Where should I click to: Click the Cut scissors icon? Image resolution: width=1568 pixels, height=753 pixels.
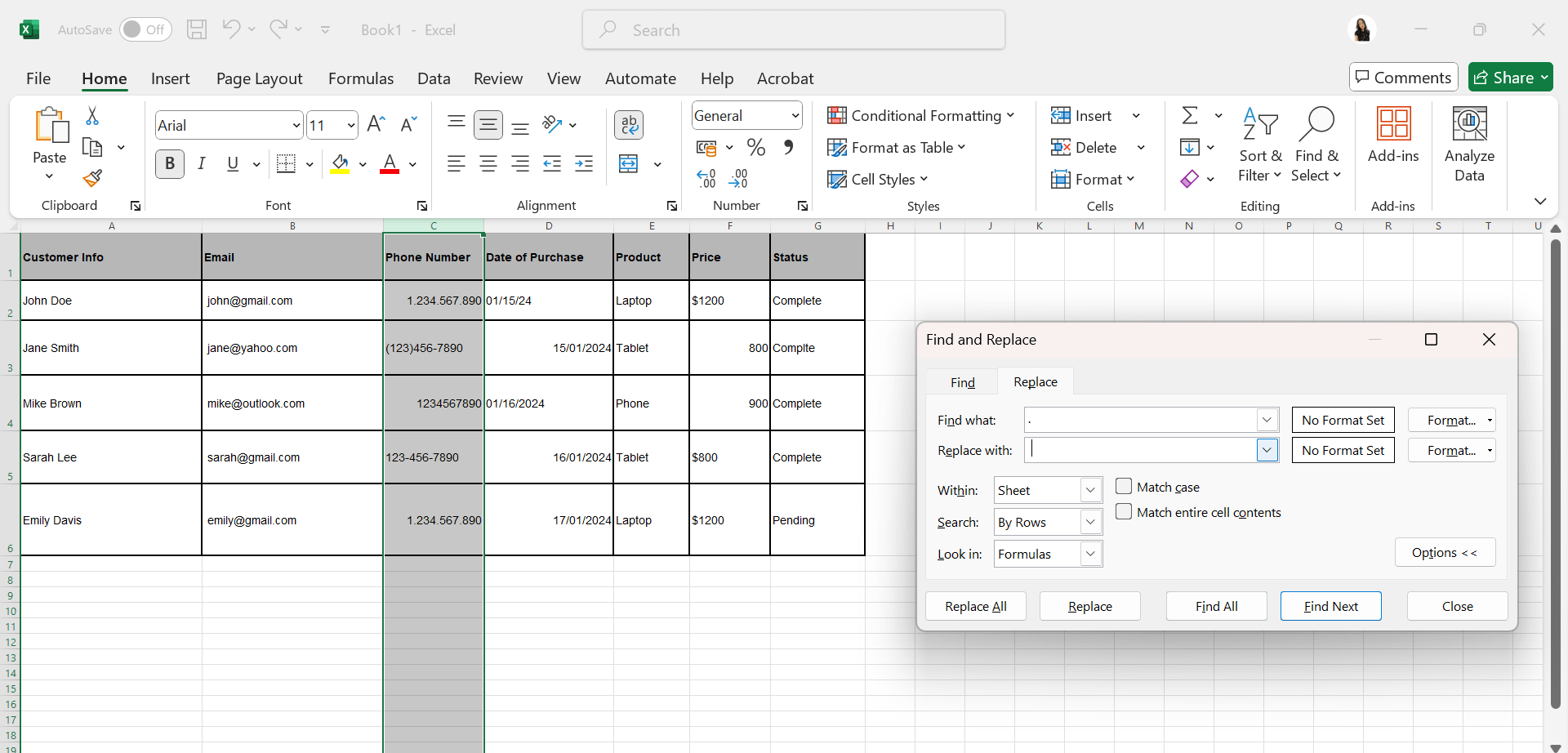92,117
